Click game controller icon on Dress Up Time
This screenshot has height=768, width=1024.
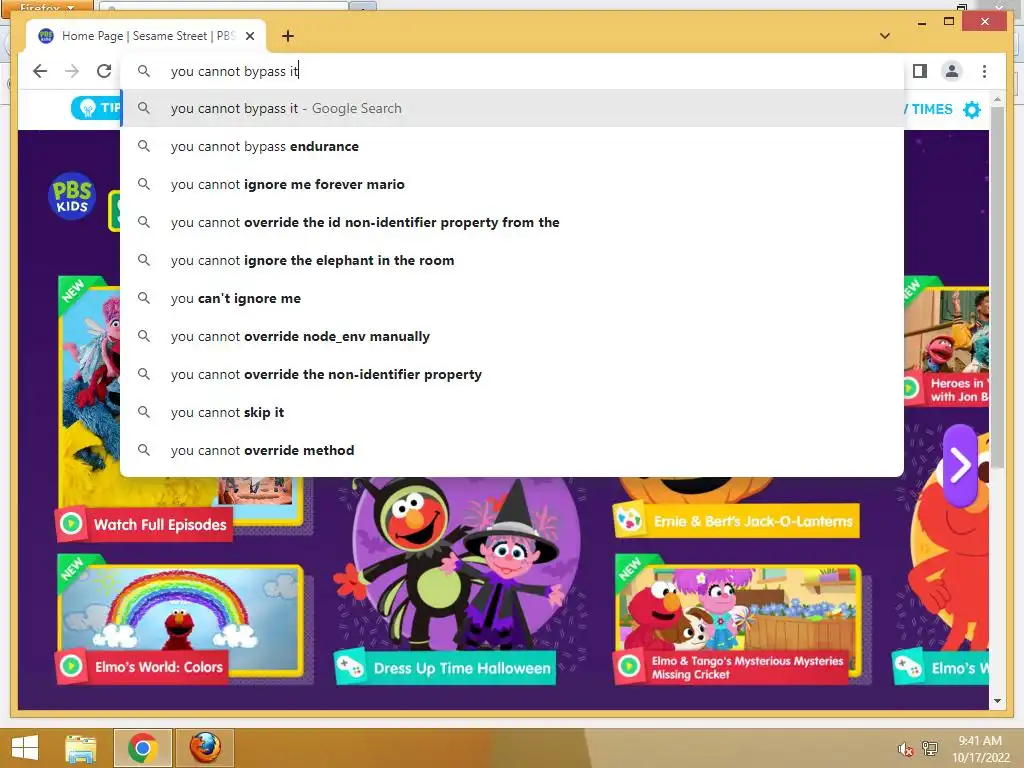coord(350,667)
